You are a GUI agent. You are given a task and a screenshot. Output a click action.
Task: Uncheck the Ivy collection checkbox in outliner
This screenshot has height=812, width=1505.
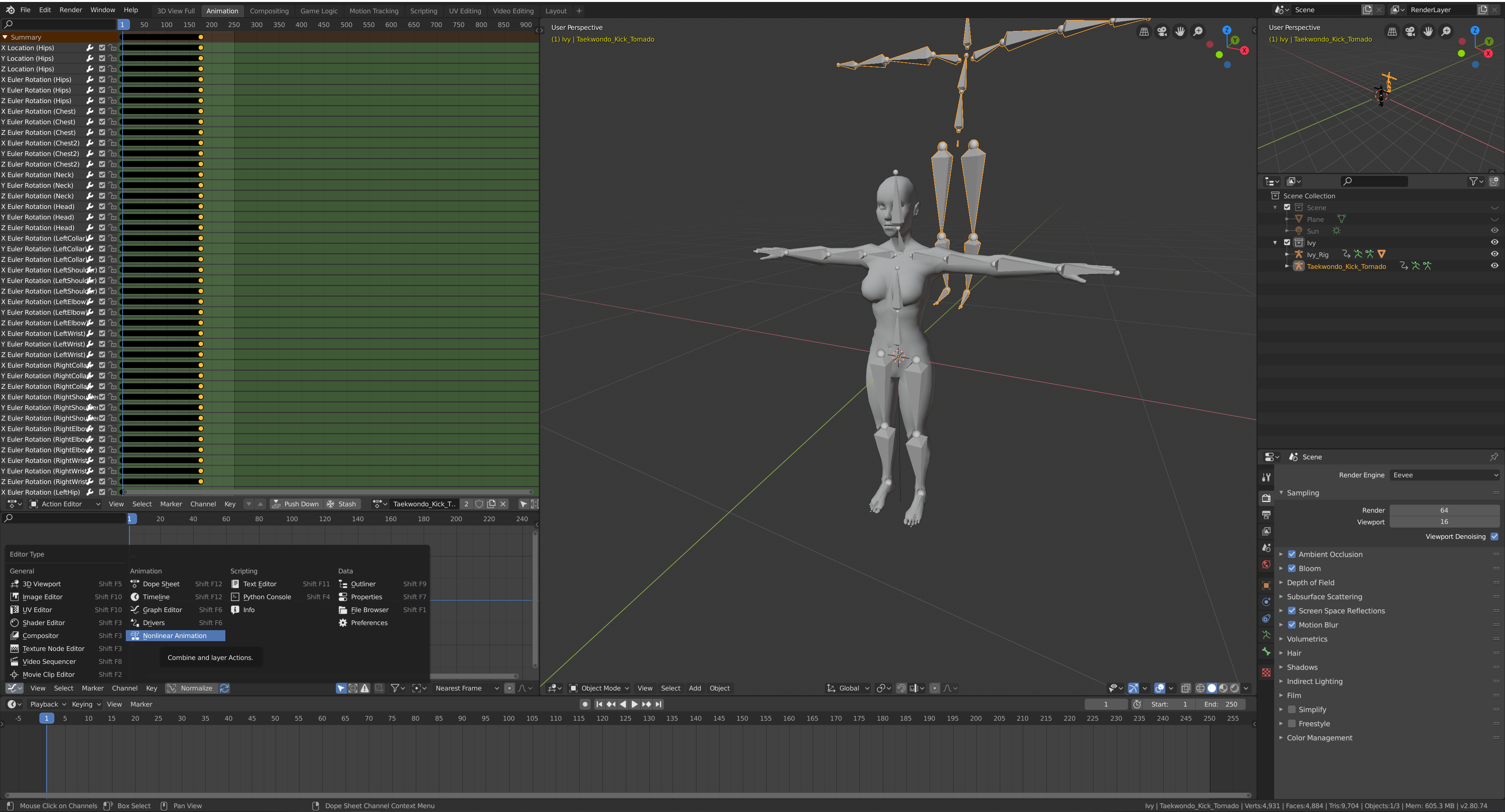point(1286,243)
